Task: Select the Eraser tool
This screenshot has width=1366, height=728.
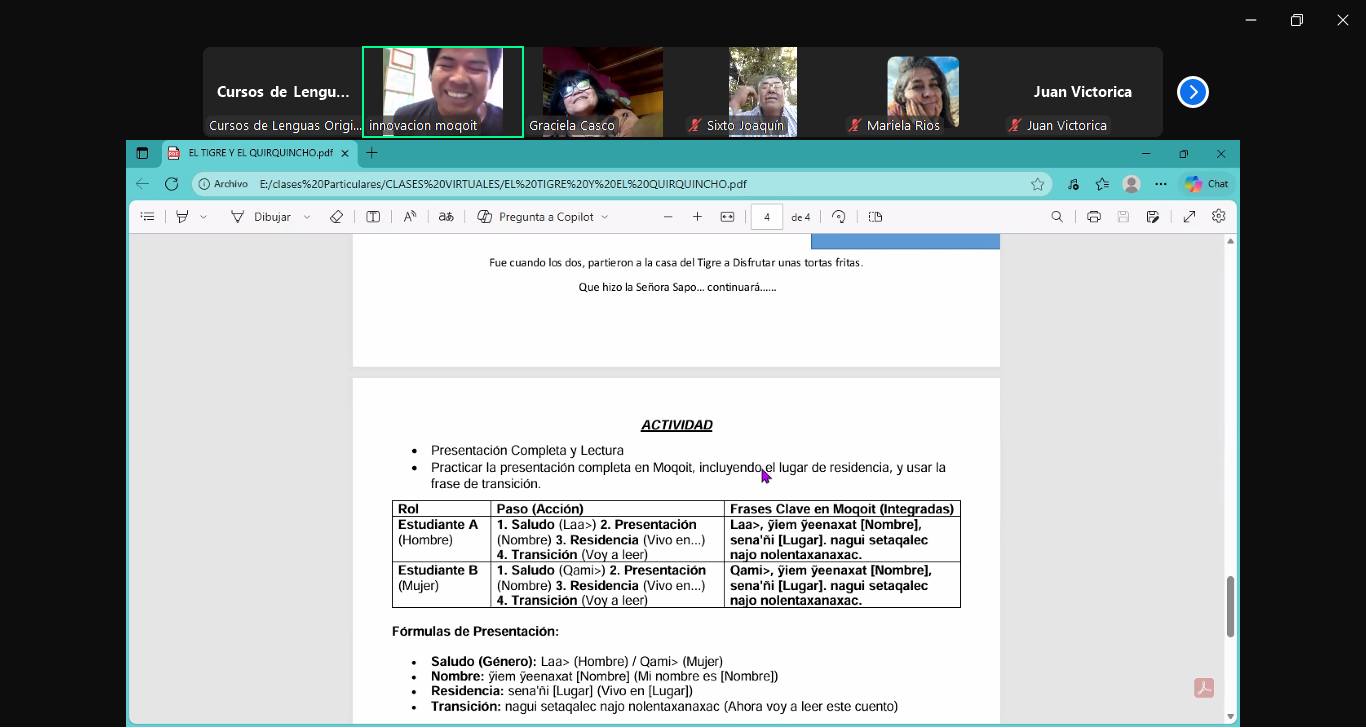Action: tap(336, 217)
